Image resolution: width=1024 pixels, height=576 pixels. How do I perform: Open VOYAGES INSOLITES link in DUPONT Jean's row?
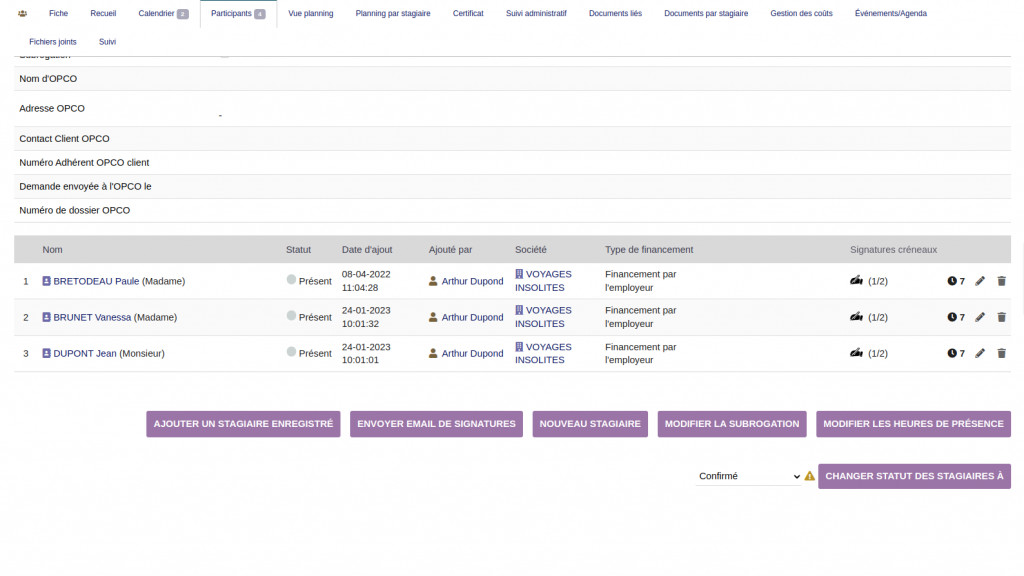543,353
